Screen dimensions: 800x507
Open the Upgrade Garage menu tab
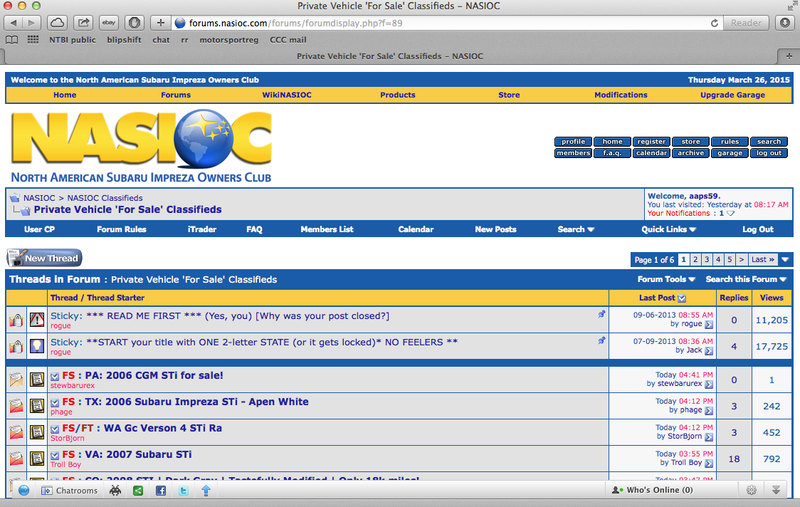pyautogui.click(x=732, y=95)
